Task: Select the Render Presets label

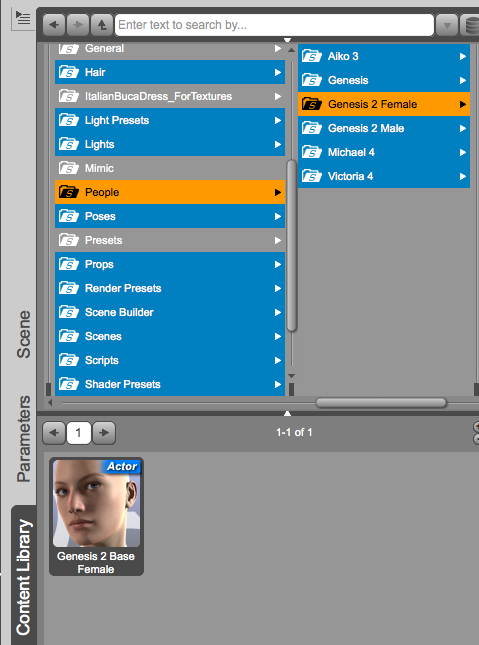Action: coord(123,288)
